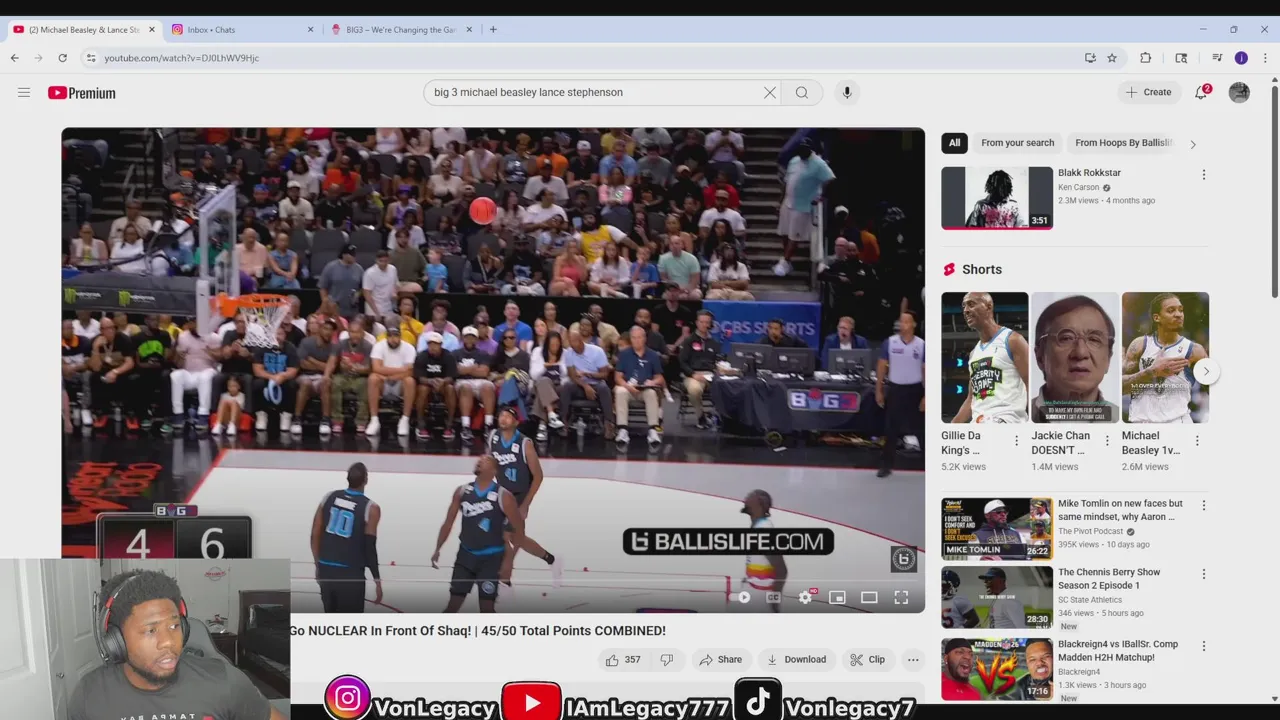Screen dimensions: 1280x720
Task: Open Blackreign4 vs IBallSr Madden video
Action: pyautogui.click(x=997, y=669)
